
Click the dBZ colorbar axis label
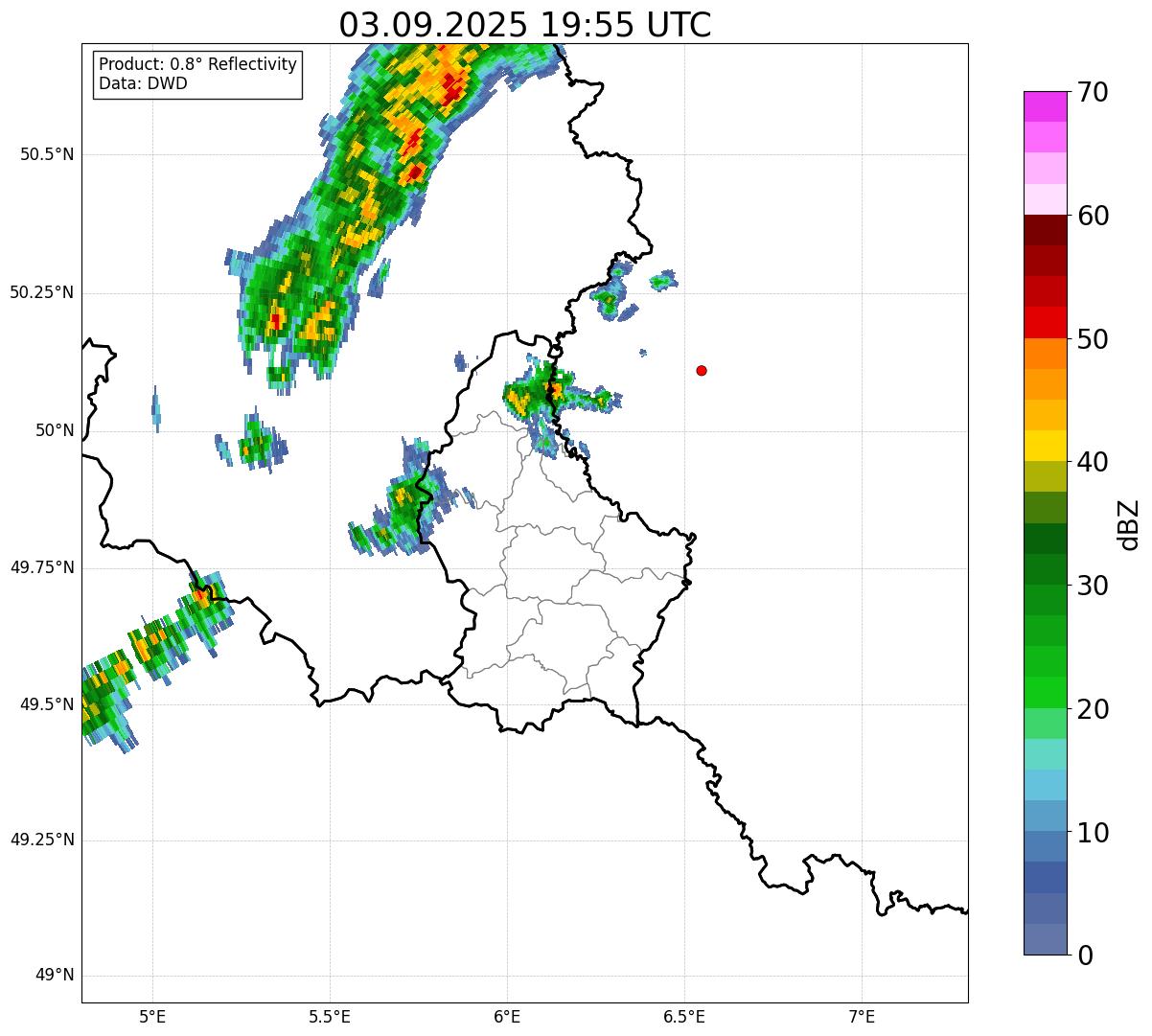click(x=1129, y=524)
